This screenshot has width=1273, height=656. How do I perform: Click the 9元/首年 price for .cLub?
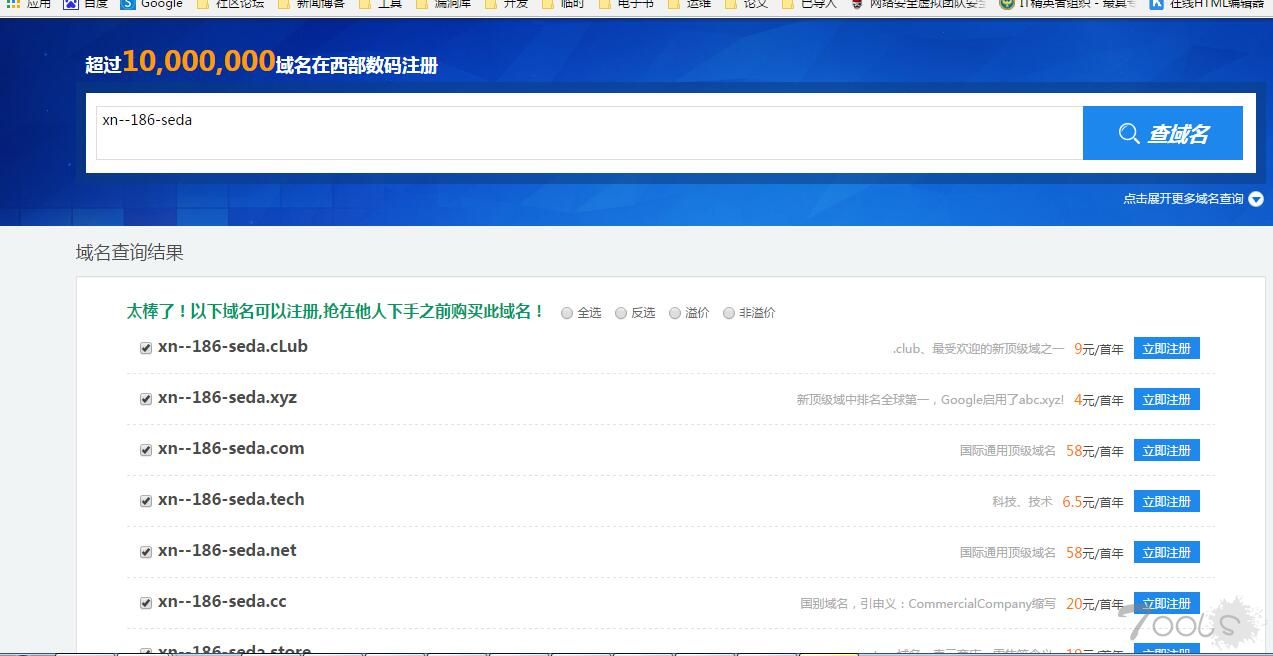point(1099,349)
